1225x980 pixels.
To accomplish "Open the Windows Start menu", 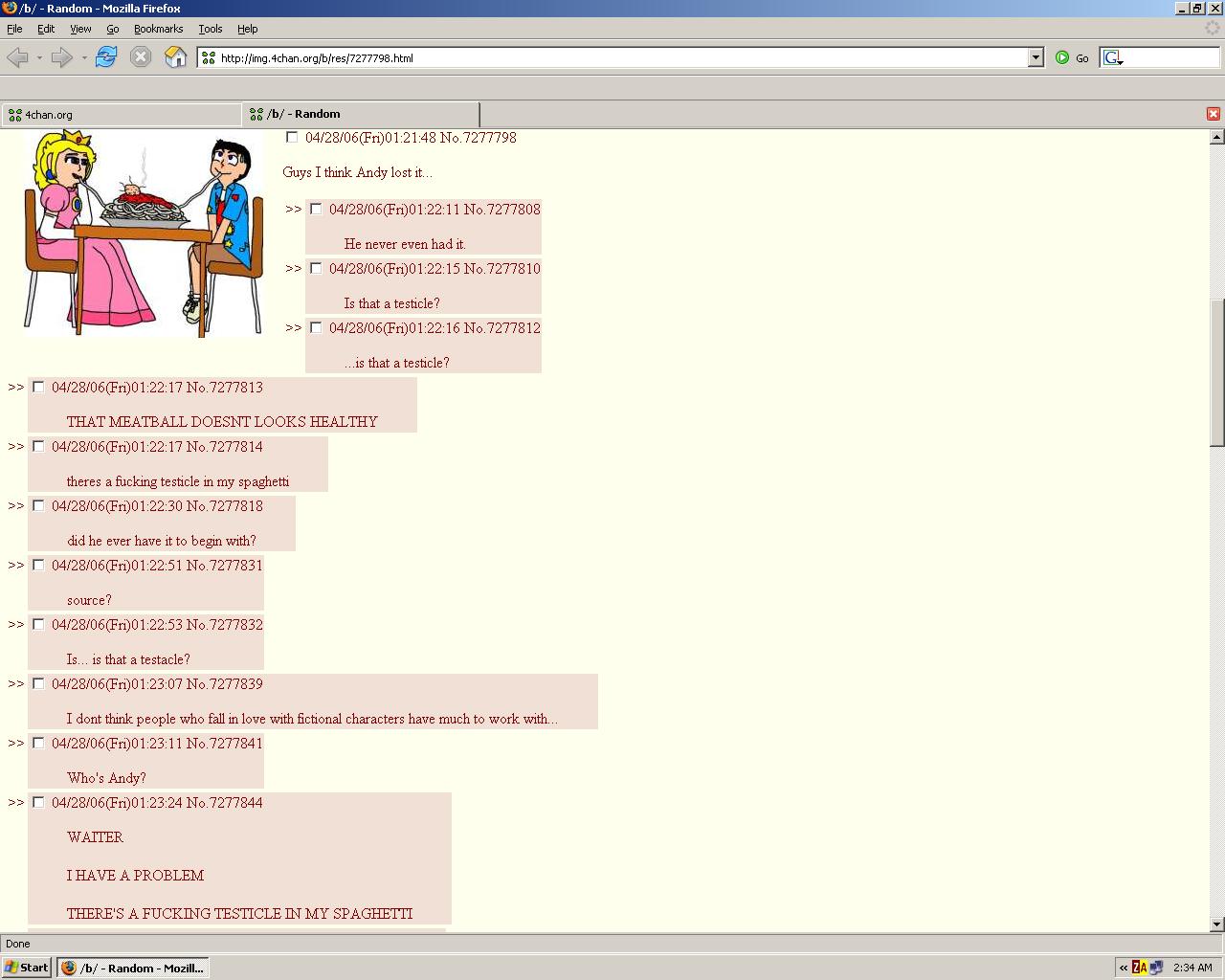I will 26,968.
